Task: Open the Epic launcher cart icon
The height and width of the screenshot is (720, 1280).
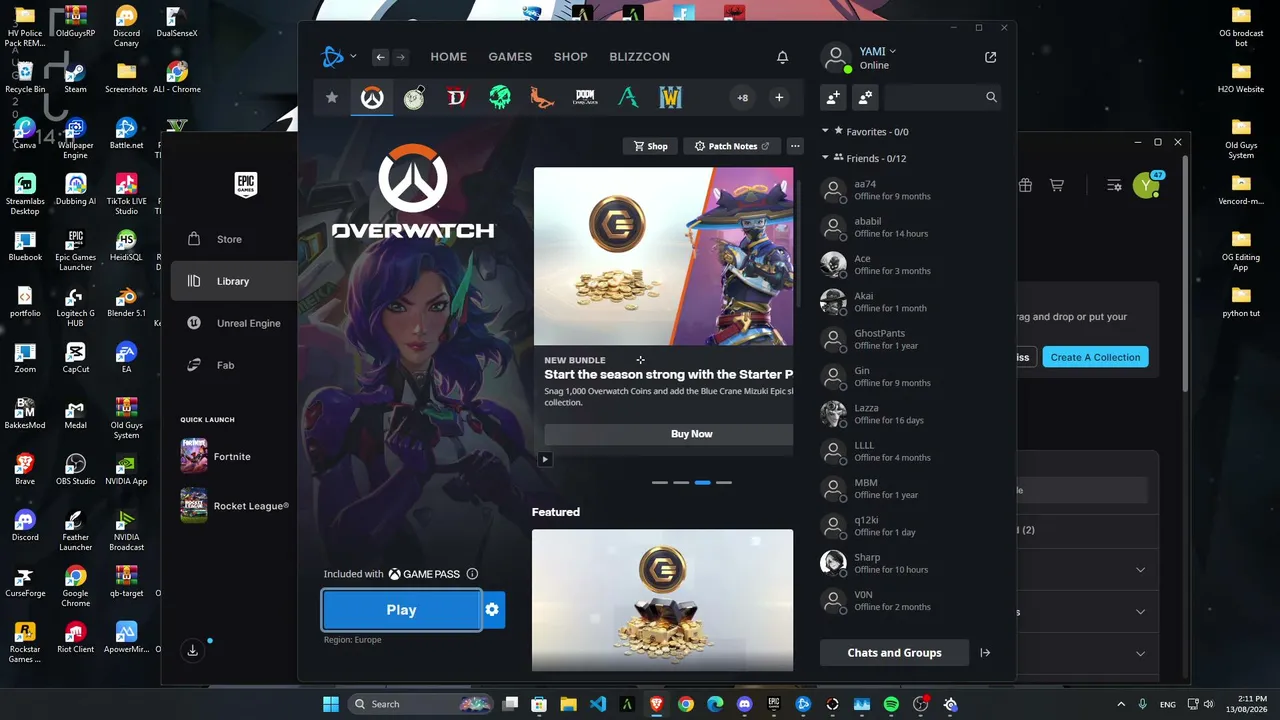Action: click(x=1056, y=185)
